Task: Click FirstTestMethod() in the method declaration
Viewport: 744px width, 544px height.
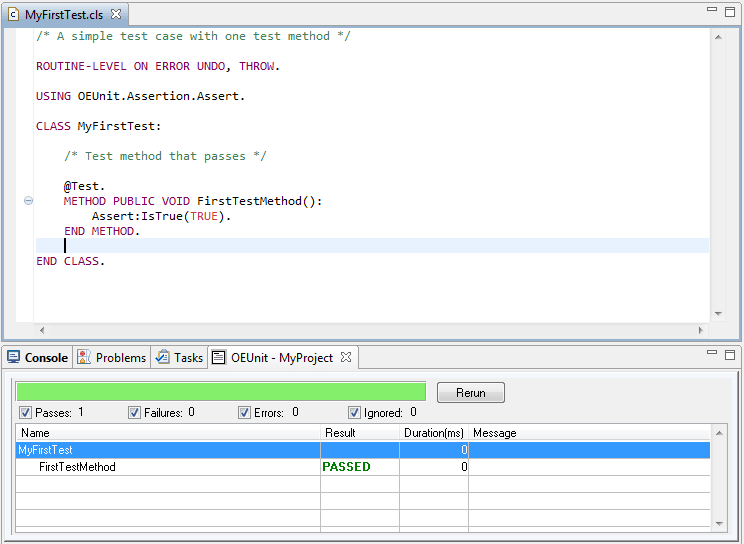Action: [256, 201]
